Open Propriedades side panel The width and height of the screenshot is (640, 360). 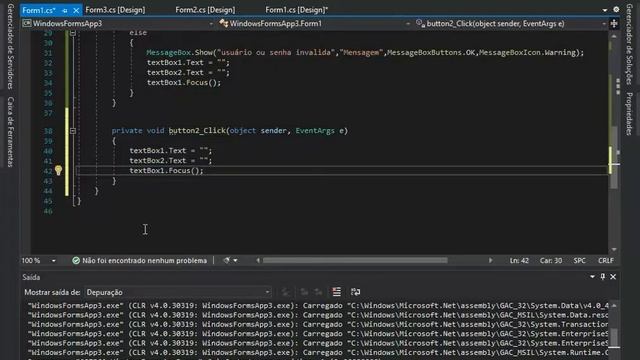coord(629,114)
